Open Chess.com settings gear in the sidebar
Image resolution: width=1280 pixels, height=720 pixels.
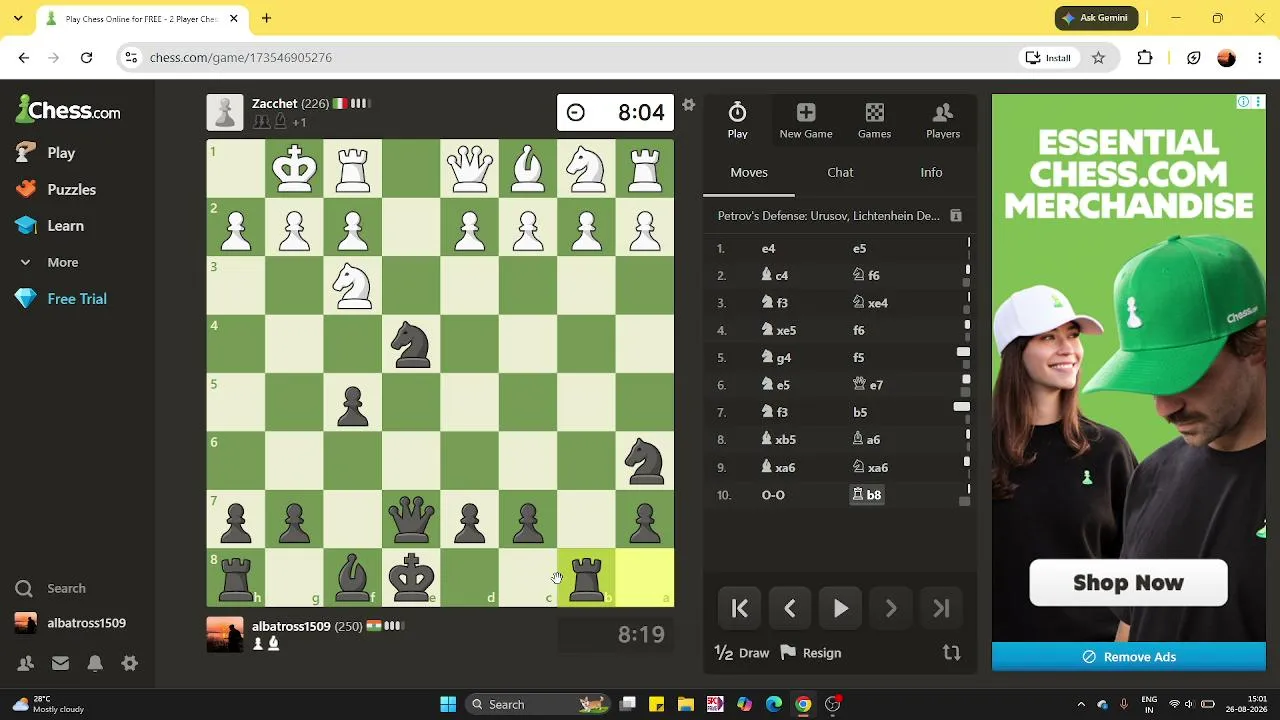click(x=129, y=663)
